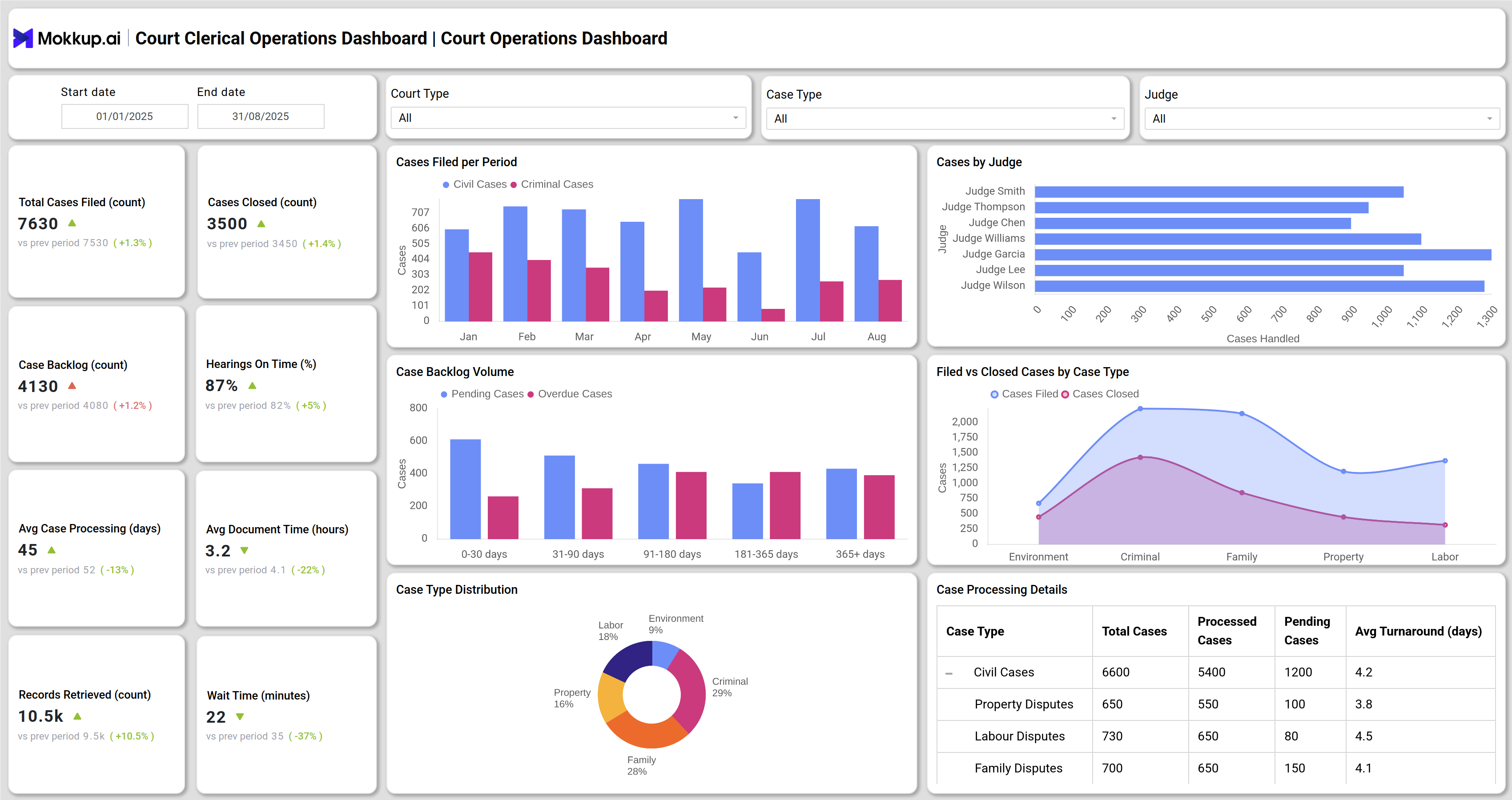Sort by Total Cases column header

coord(1134,632)
